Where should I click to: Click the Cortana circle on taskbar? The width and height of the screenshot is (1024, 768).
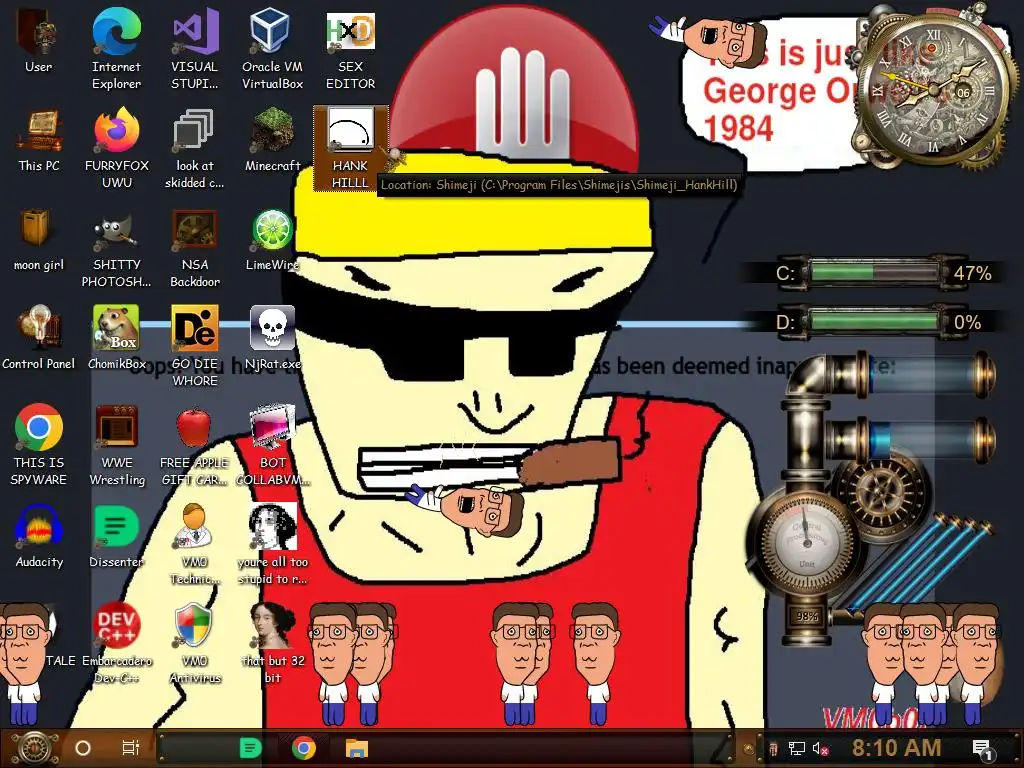83,748
